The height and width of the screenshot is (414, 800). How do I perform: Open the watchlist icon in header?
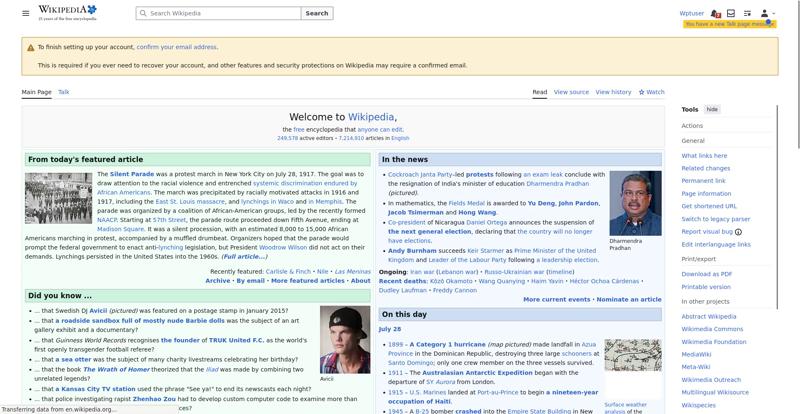tap(747, 13)
